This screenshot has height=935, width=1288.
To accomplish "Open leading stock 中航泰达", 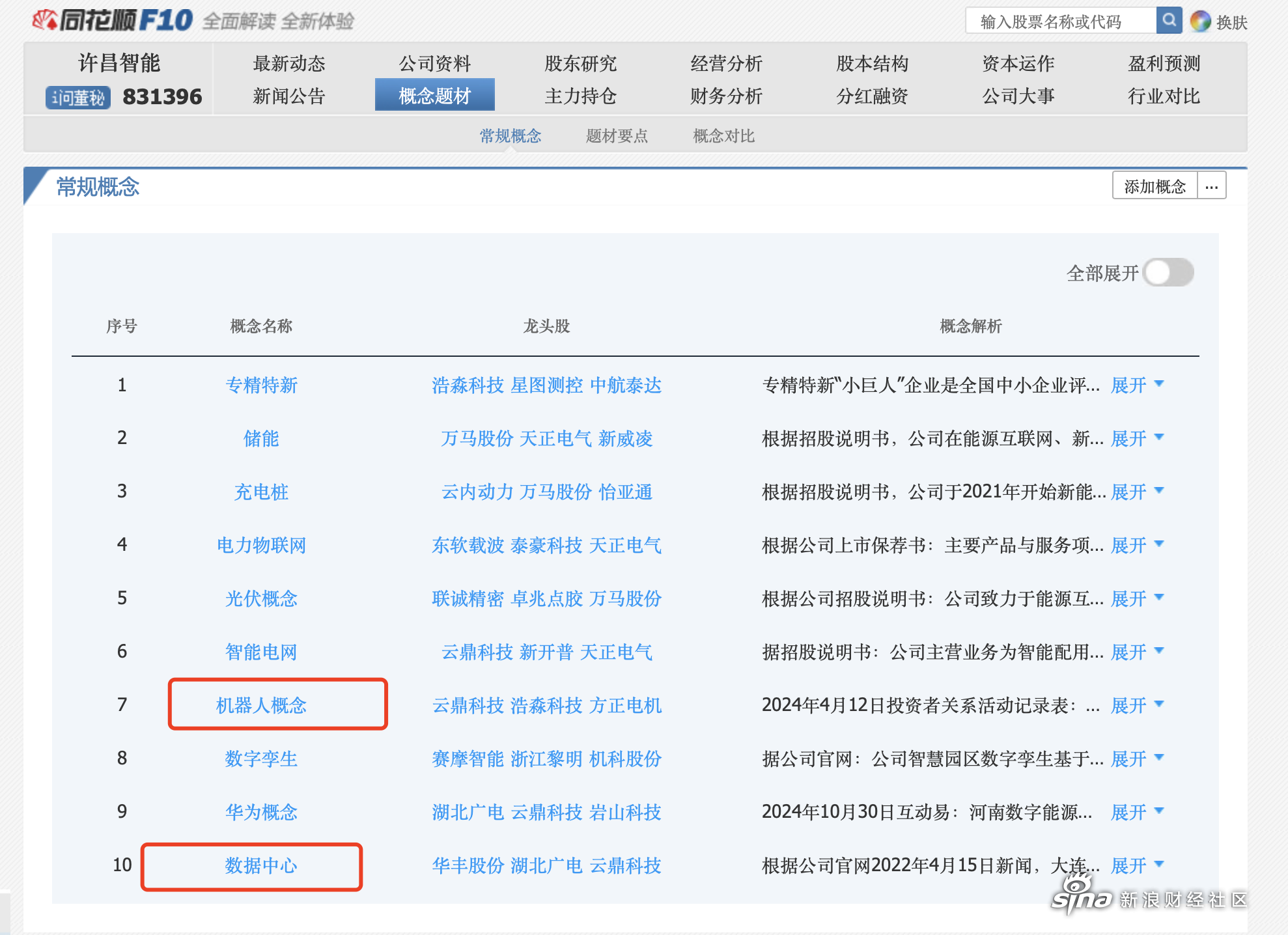I will [x=626, y=385].
